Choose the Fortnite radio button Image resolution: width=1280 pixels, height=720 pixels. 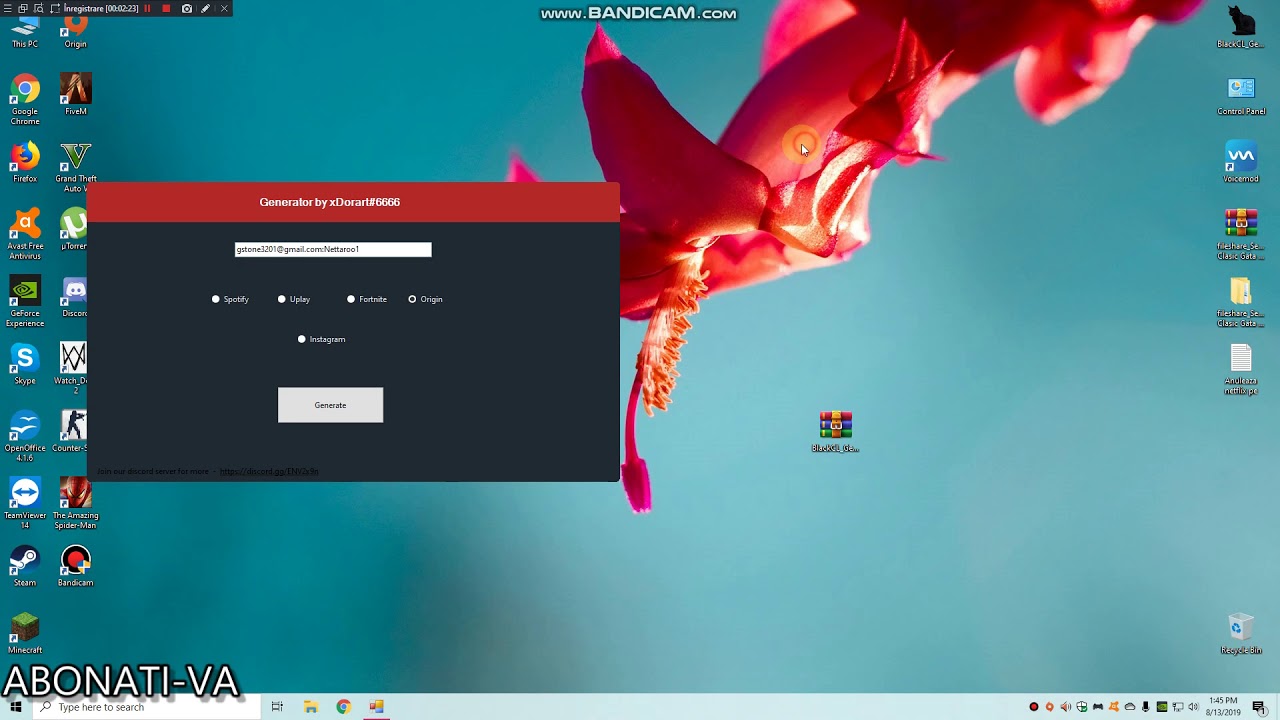351,299
